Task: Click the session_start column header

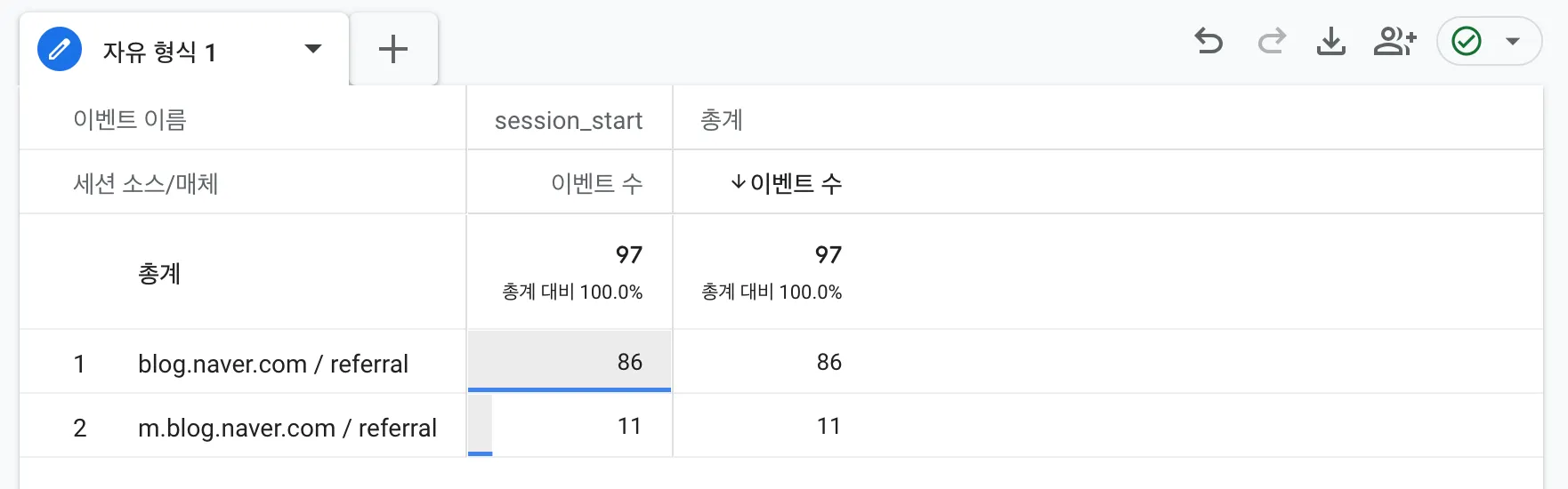Action: click(x=569, y=120)
